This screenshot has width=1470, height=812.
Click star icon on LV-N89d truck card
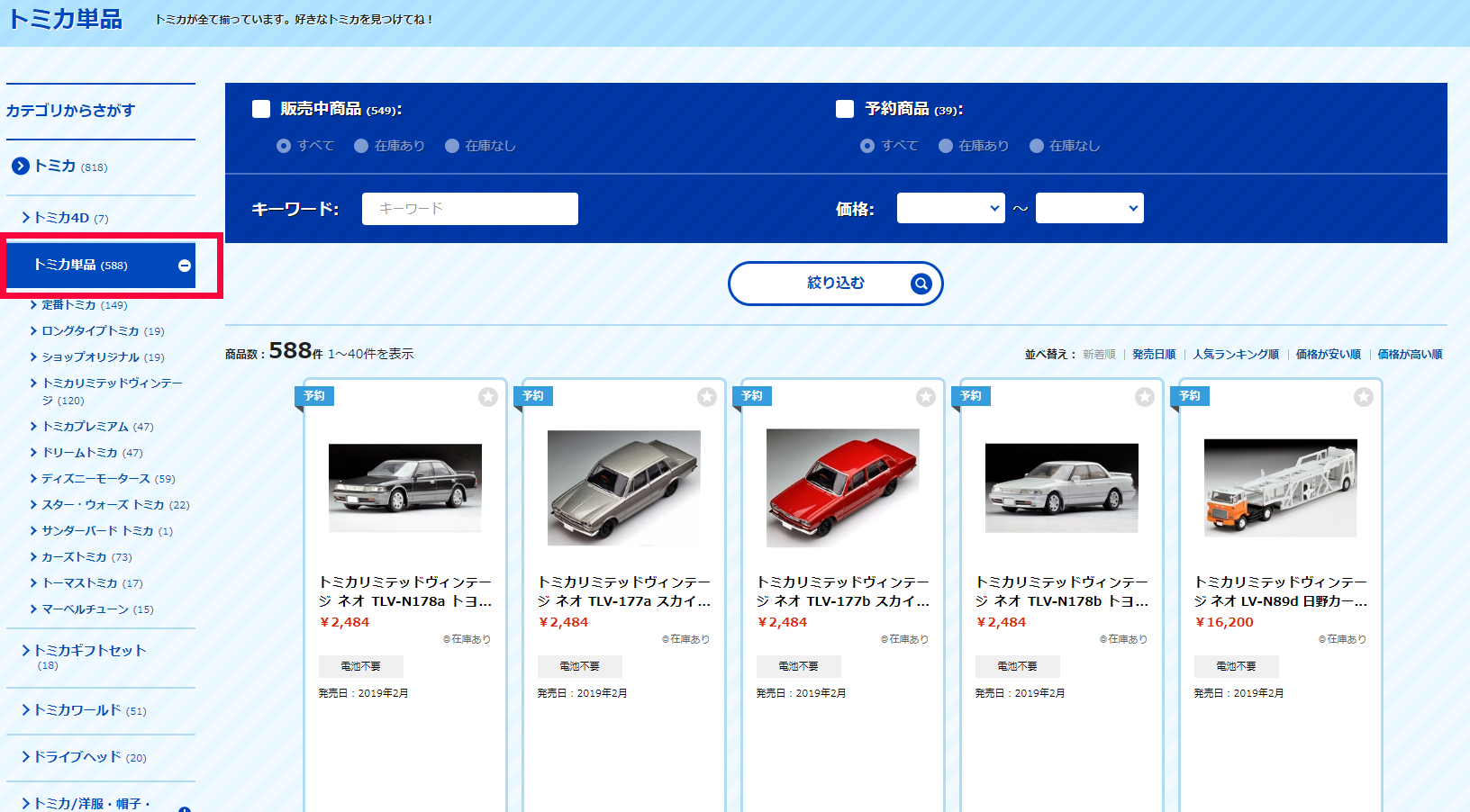(1363, 397)
